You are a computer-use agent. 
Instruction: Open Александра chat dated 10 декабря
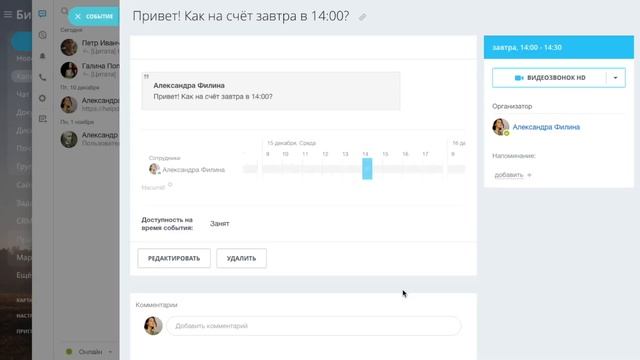click(x=89, y=104)
